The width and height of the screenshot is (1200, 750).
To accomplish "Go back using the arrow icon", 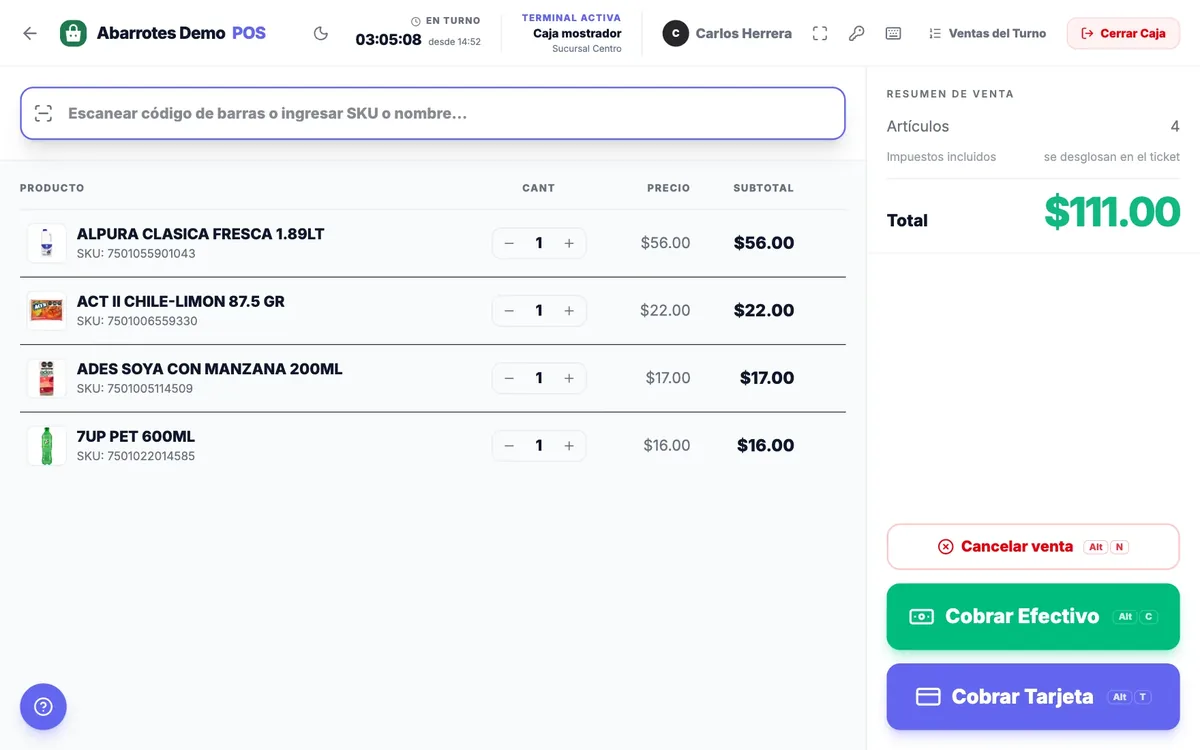I will [30, 33].
